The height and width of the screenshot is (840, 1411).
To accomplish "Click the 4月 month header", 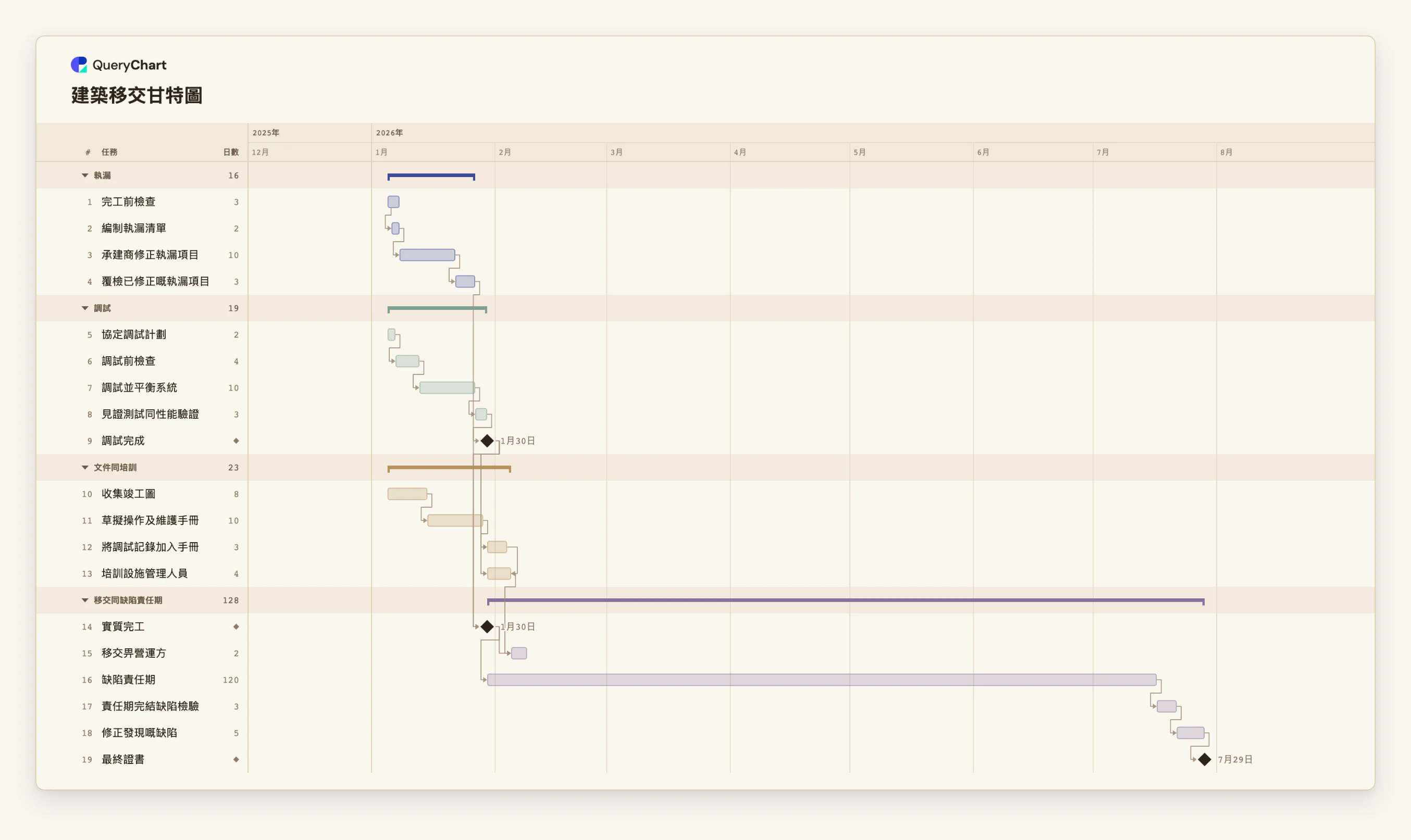I will 740,152.
